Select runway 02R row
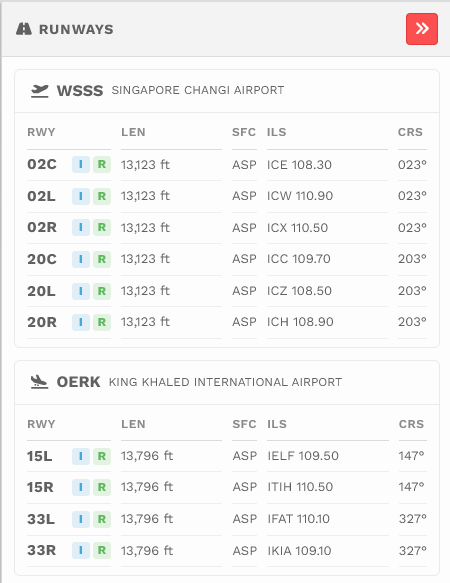The height and width of the screenshot is (583, 450). coord(227,228)
